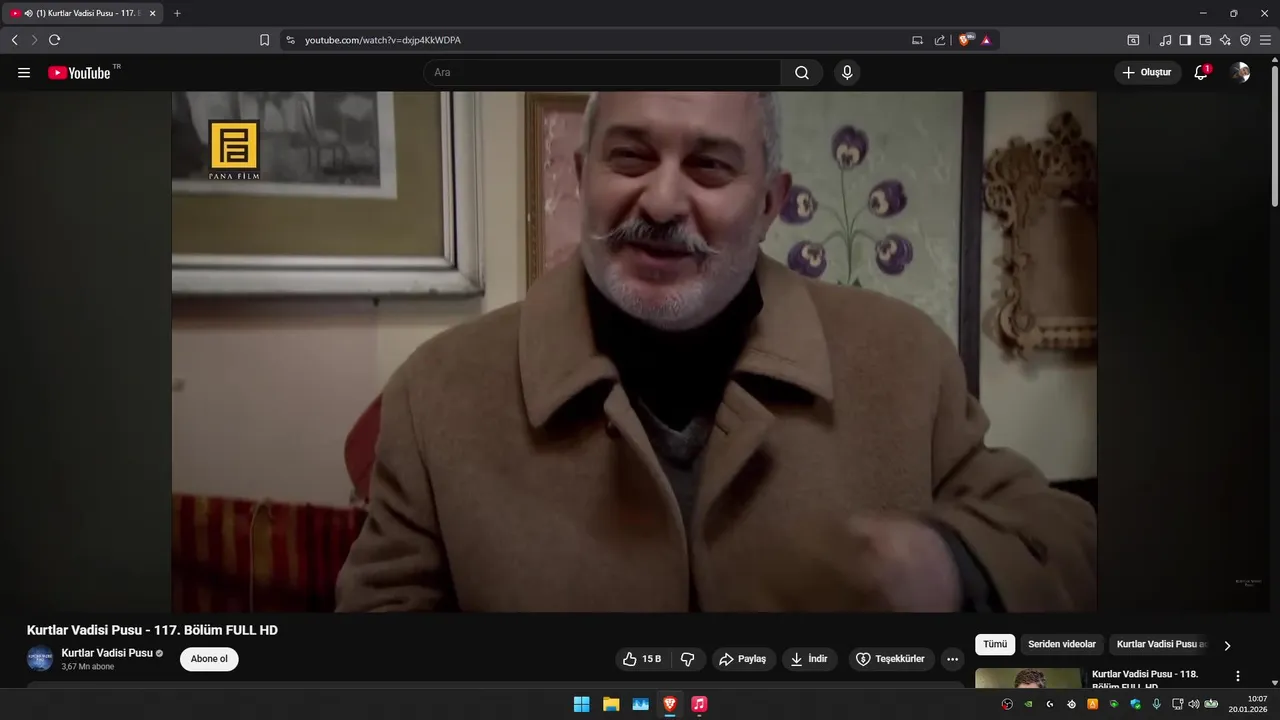Click the İndir download button
1280x720 pixels.
(809, 659)
